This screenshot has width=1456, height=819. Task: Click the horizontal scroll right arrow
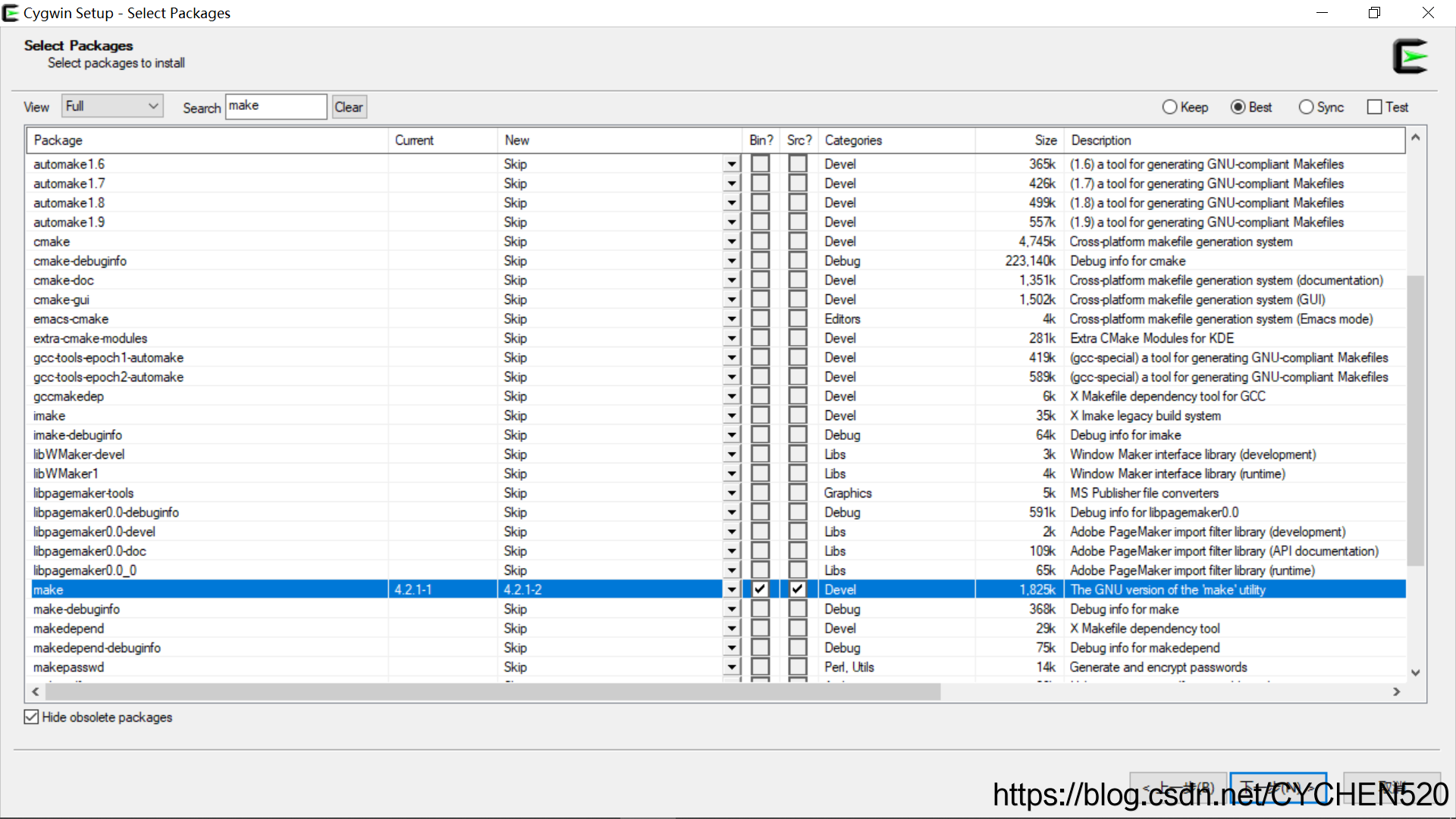[1396, 692]
